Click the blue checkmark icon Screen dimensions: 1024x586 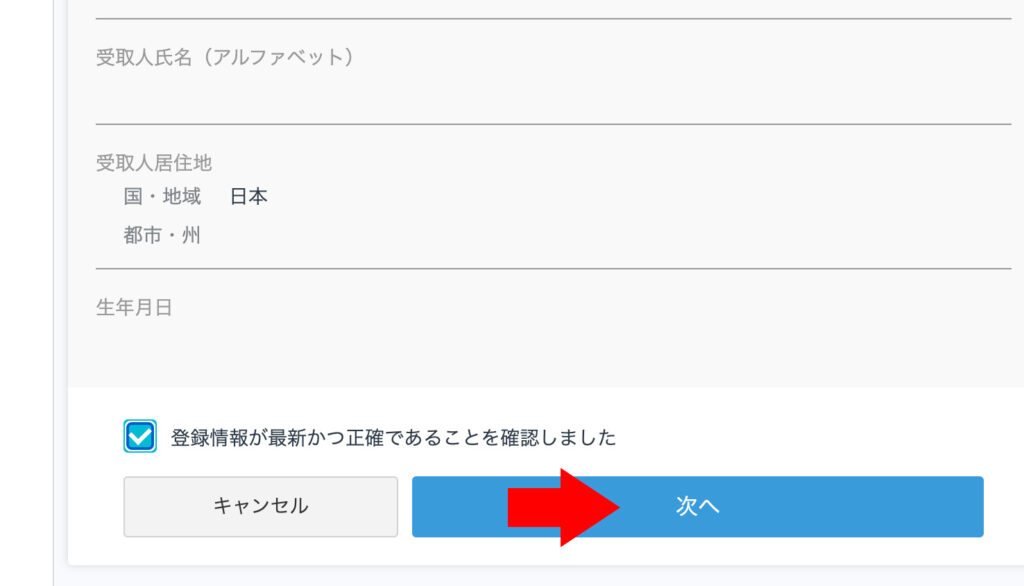click(140, 436)
